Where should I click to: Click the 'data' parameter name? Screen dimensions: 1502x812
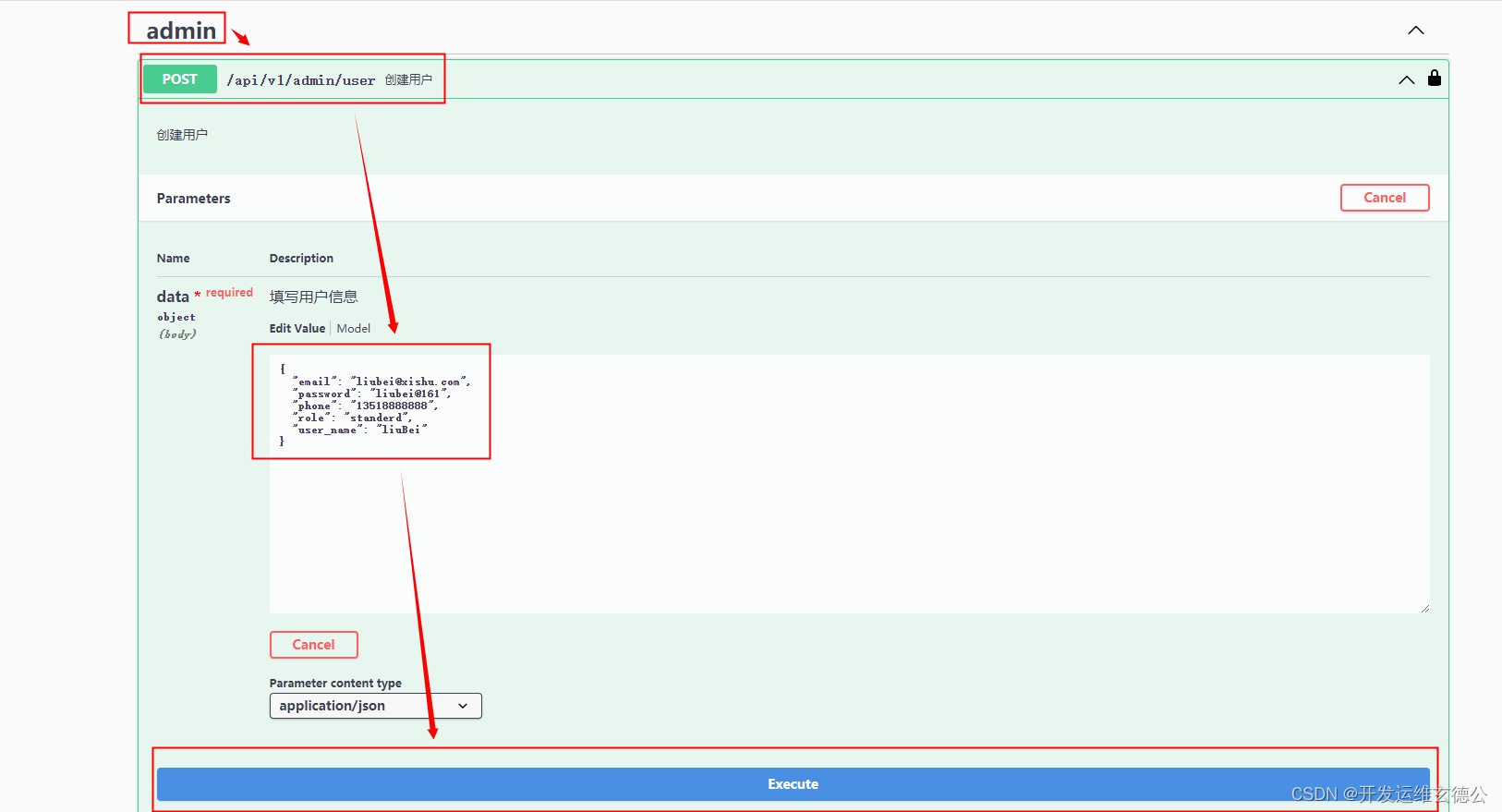click(173, 297)
